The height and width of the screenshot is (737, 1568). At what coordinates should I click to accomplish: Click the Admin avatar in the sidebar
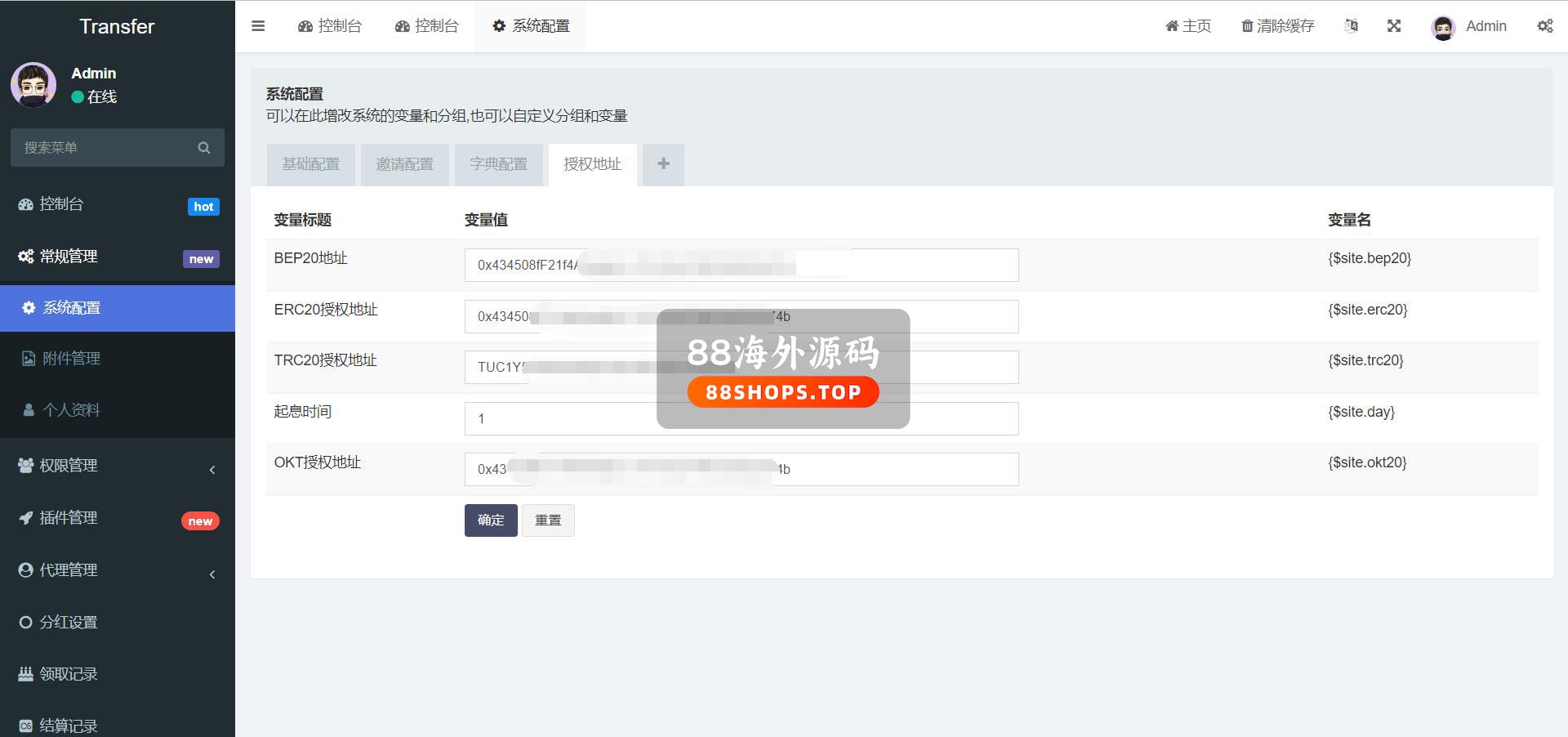point(33,85)
